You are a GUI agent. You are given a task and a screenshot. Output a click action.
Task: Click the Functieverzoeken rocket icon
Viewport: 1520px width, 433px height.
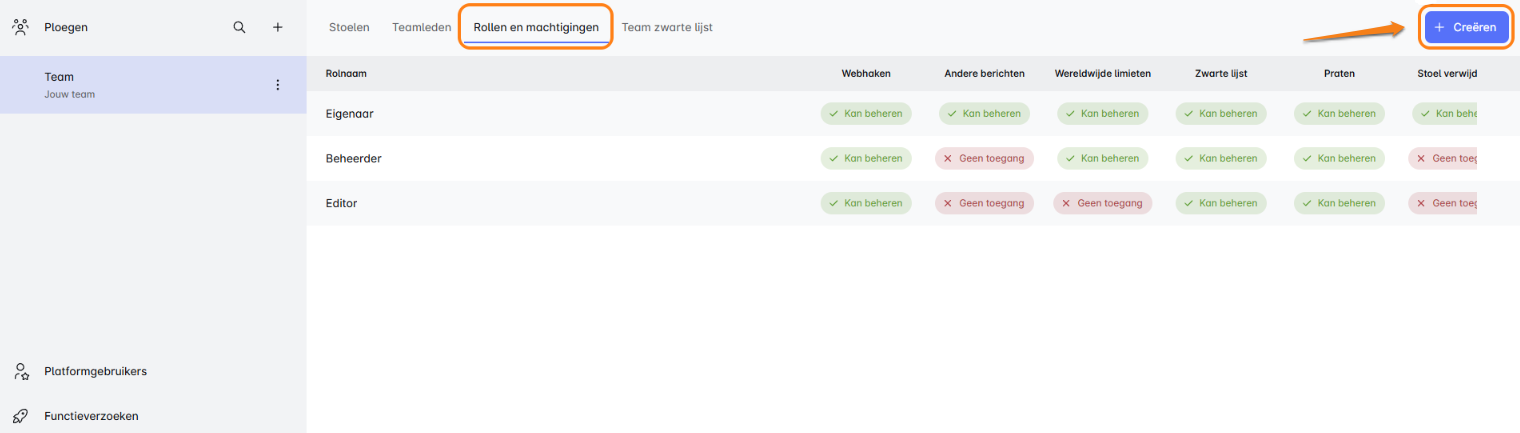(x=20, y=416)
